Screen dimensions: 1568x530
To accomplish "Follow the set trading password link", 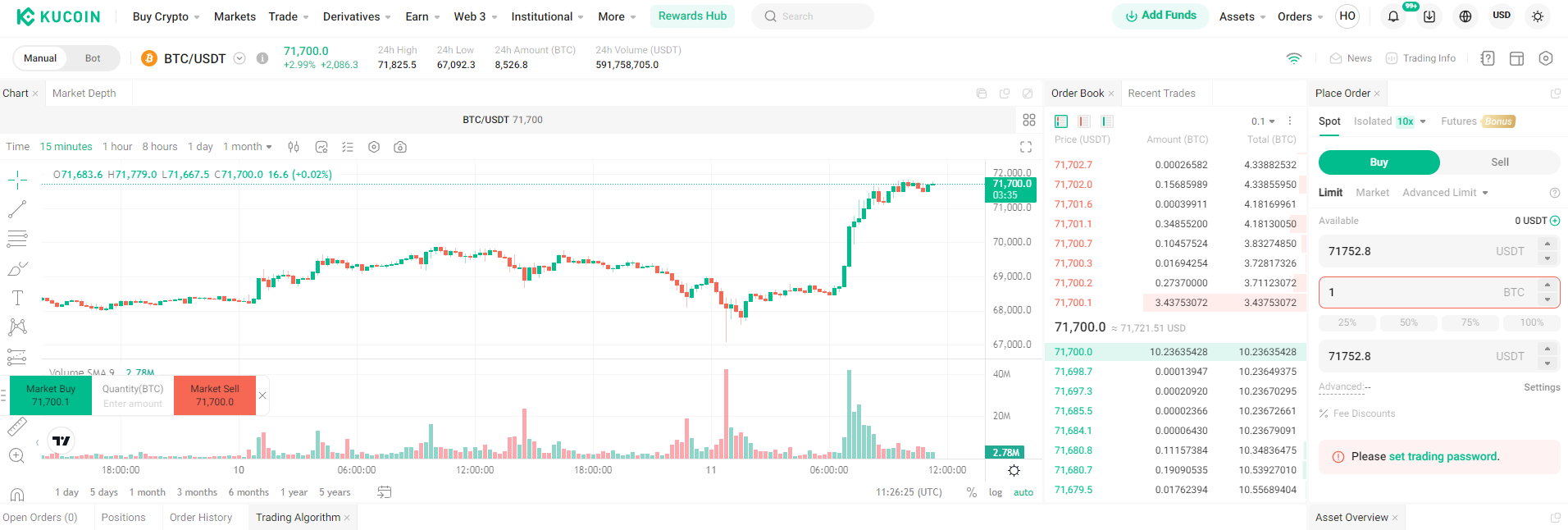I will tap(1443, 457).
